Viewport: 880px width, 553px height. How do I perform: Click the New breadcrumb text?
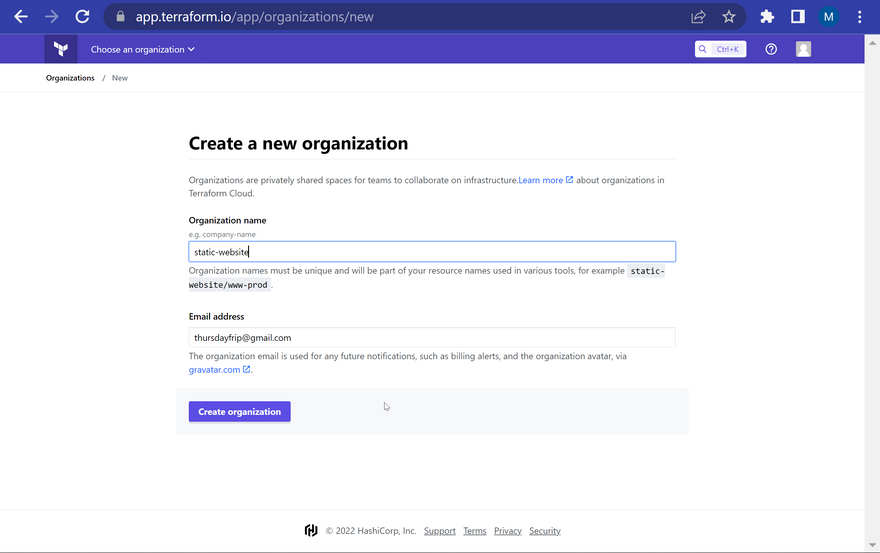pos(120,78)
